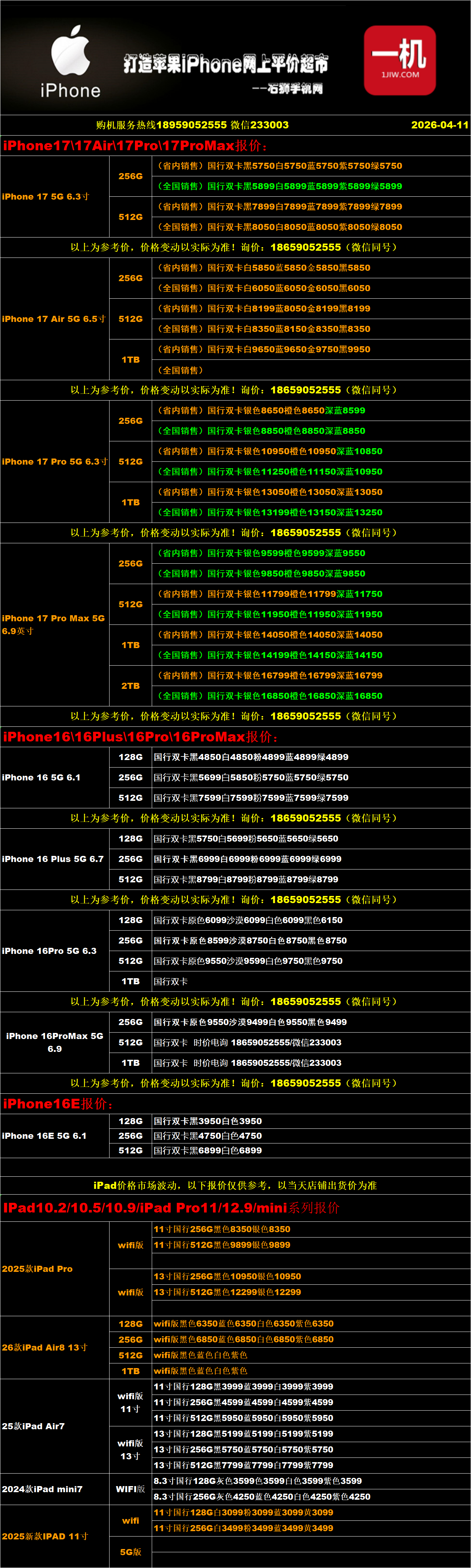Screen dimensions: 471x1568
Task: Click the 1TB storage cell for iPhone 16Pro
Action: coord(130,981)
